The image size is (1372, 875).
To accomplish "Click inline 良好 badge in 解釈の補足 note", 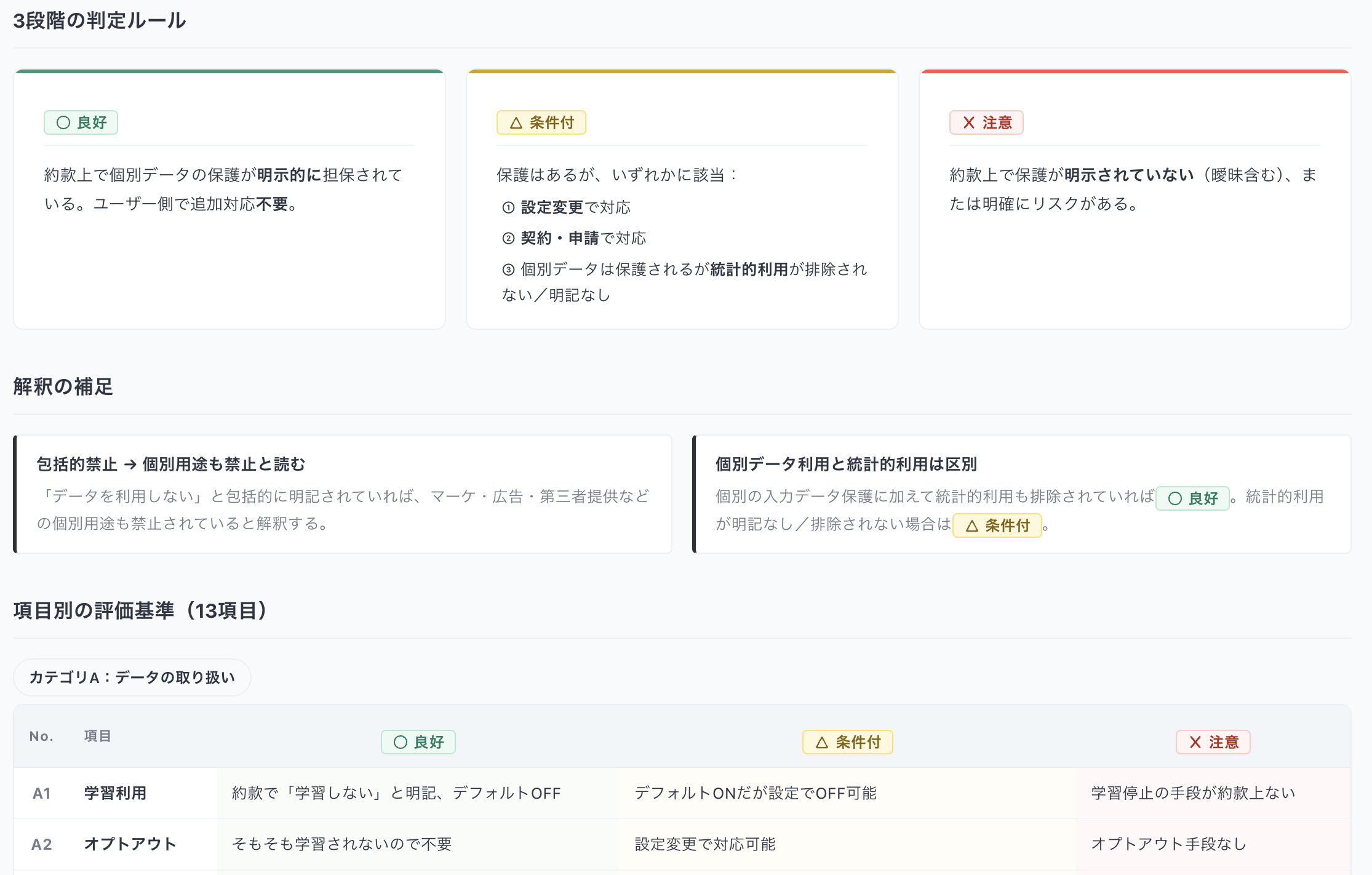I will 1192,498.
